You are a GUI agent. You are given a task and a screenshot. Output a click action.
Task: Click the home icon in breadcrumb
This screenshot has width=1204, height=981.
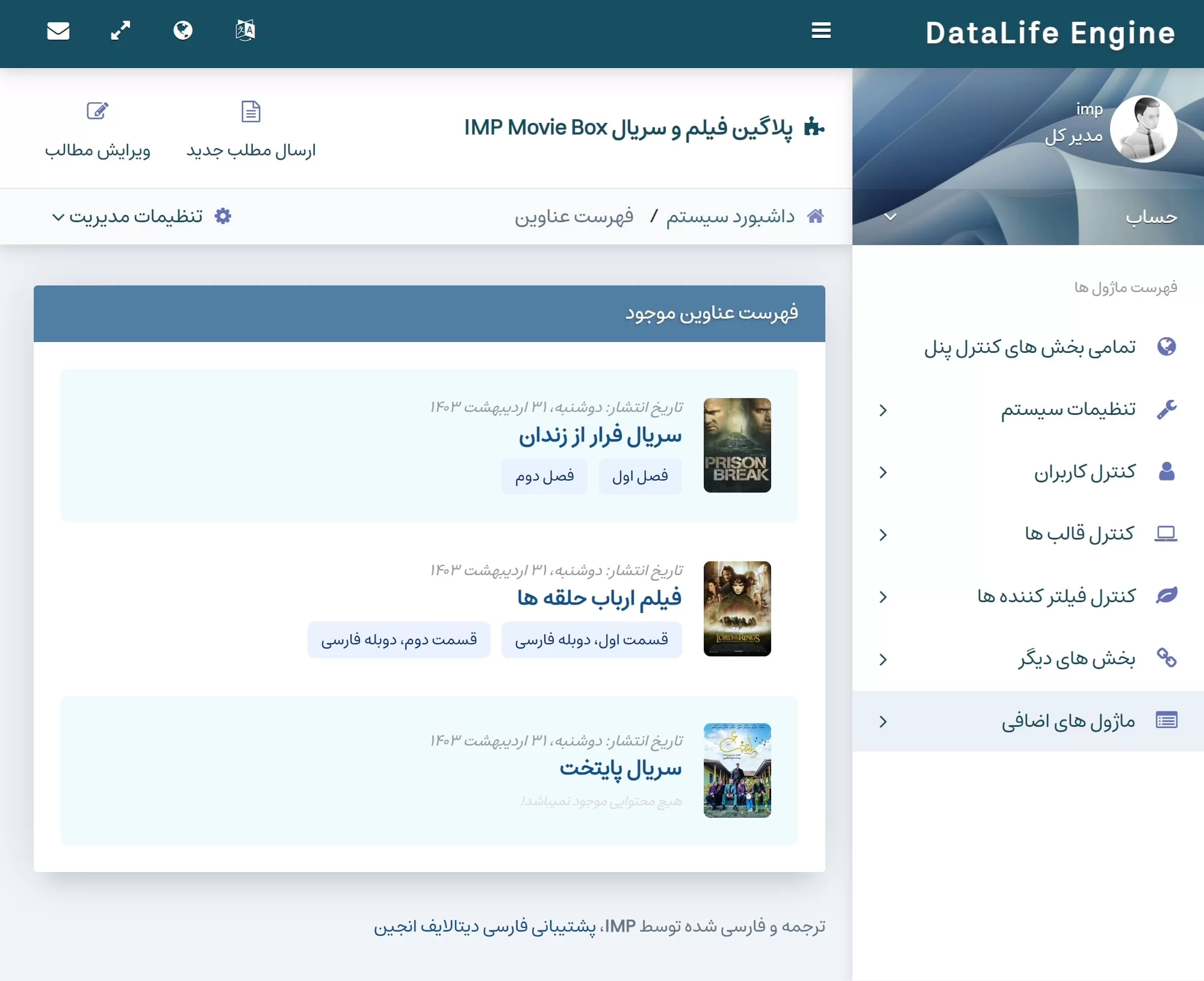815,216
